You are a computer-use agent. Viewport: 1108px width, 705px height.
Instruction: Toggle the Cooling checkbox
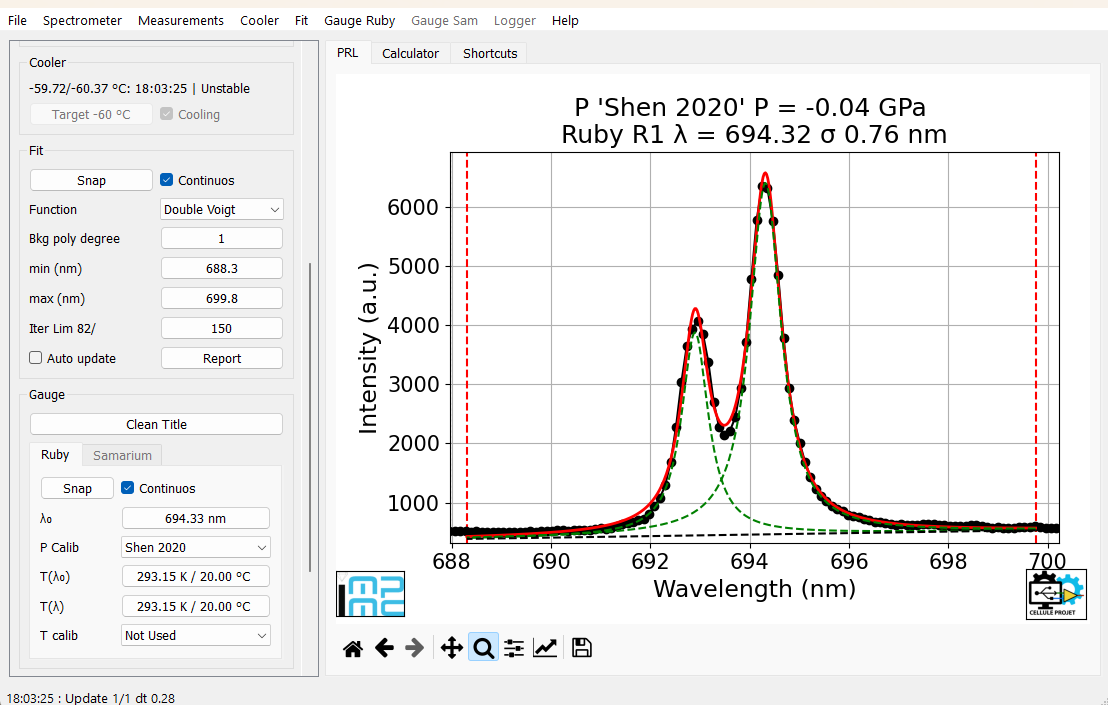click(167, 114)
